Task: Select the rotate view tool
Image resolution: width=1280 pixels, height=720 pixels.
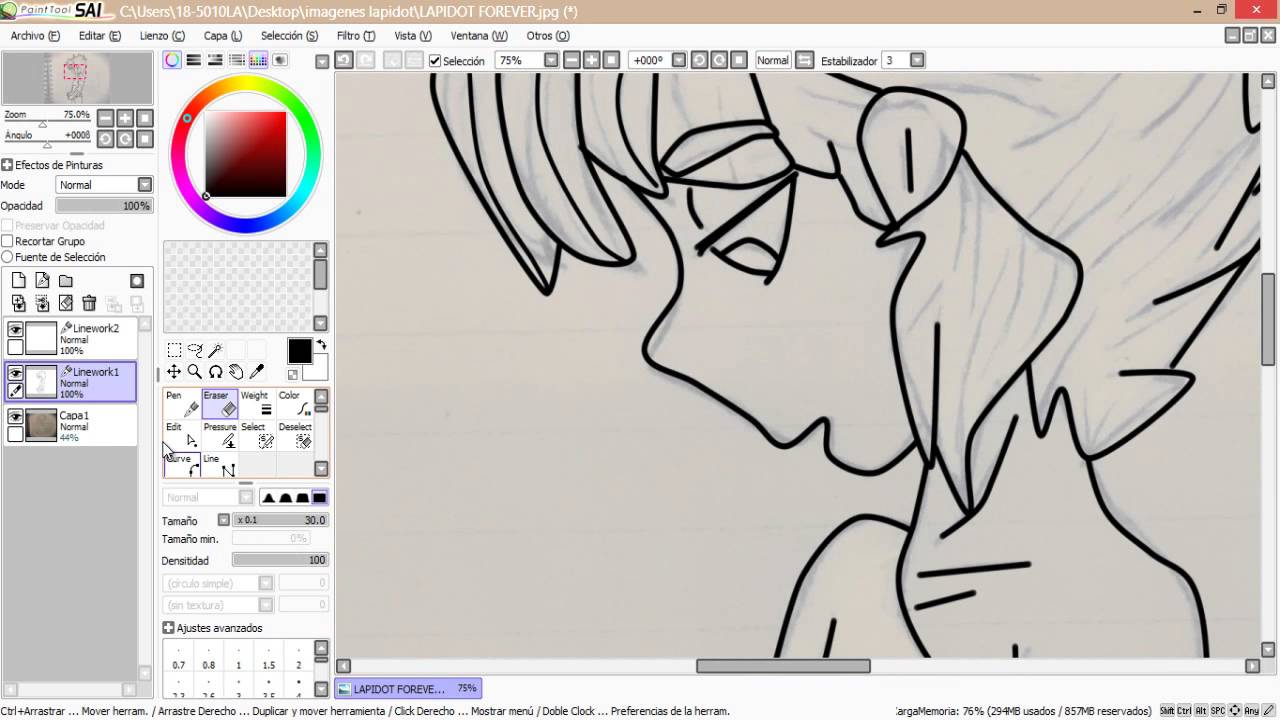Action: pos(215,372)
